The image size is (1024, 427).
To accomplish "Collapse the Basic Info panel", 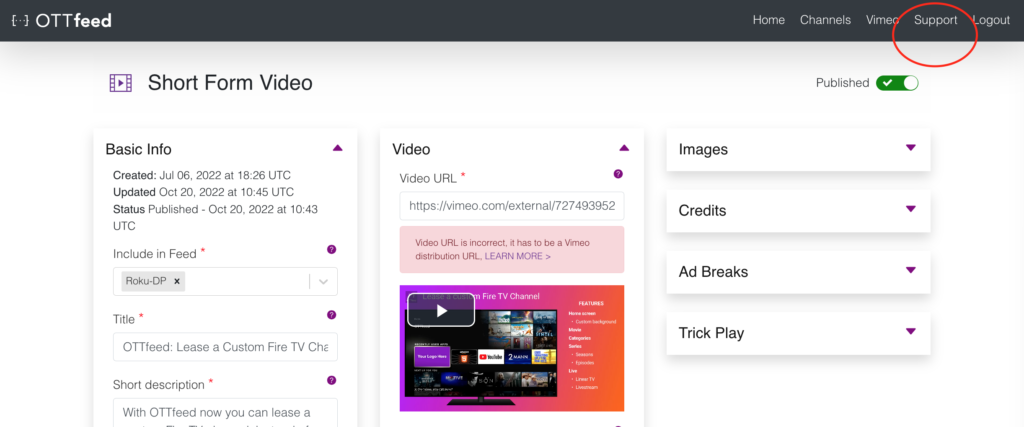I will (x=337, y=148).
